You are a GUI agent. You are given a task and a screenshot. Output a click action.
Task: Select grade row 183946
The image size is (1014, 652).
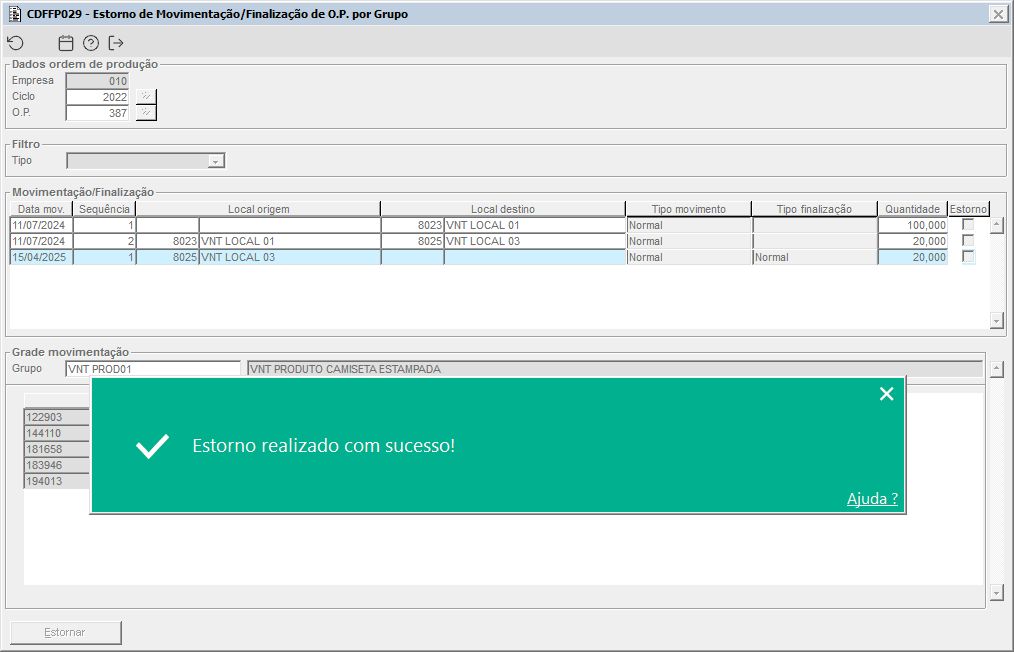[x=57, y=465]
